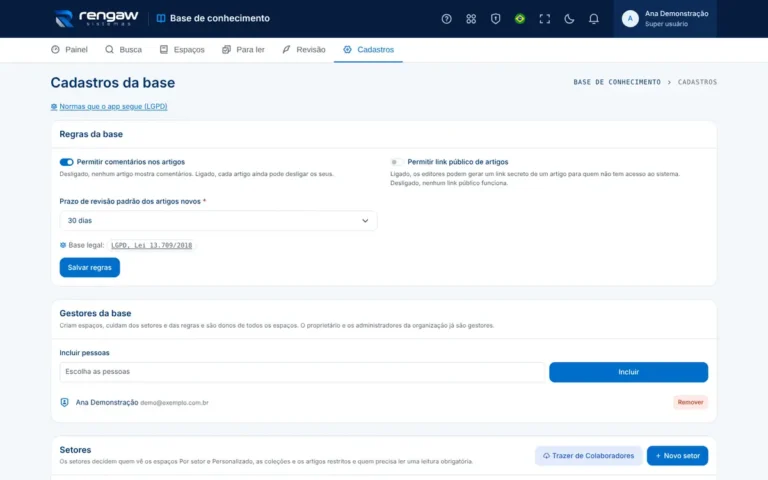Click the CADASTROS breadcrumb text
Image resolution: width=768 pixels, height=480 pixels.
point(697,82)
